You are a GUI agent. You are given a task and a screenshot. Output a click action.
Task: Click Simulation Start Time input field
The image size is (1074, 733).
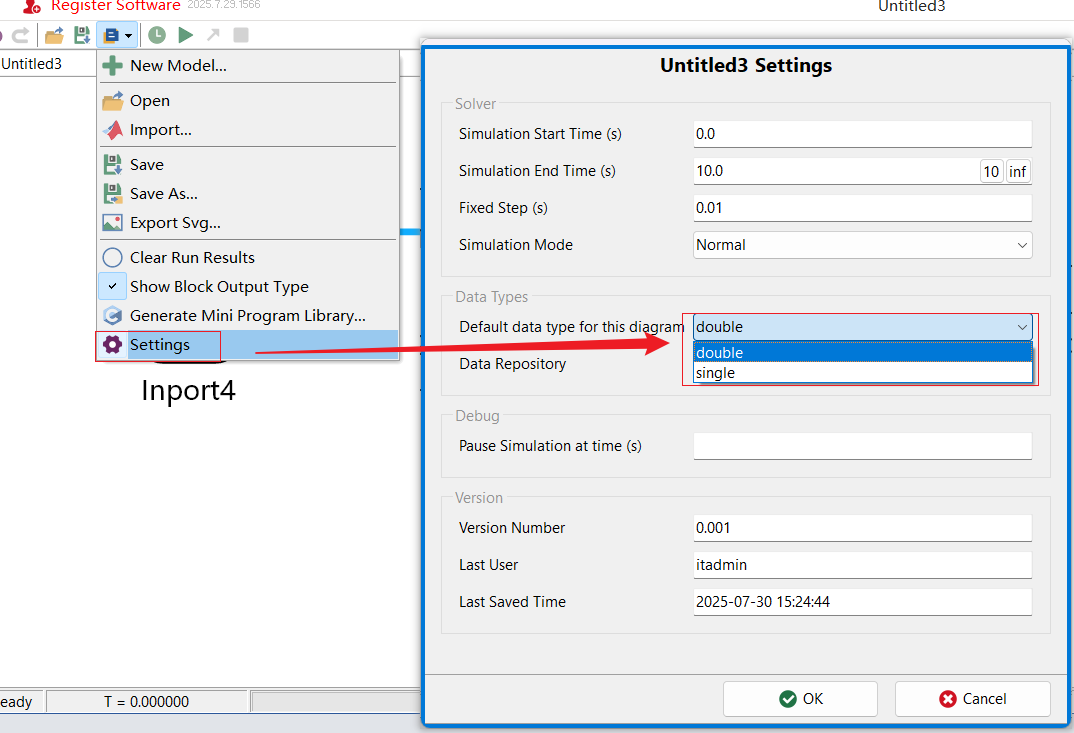(862, 134)
